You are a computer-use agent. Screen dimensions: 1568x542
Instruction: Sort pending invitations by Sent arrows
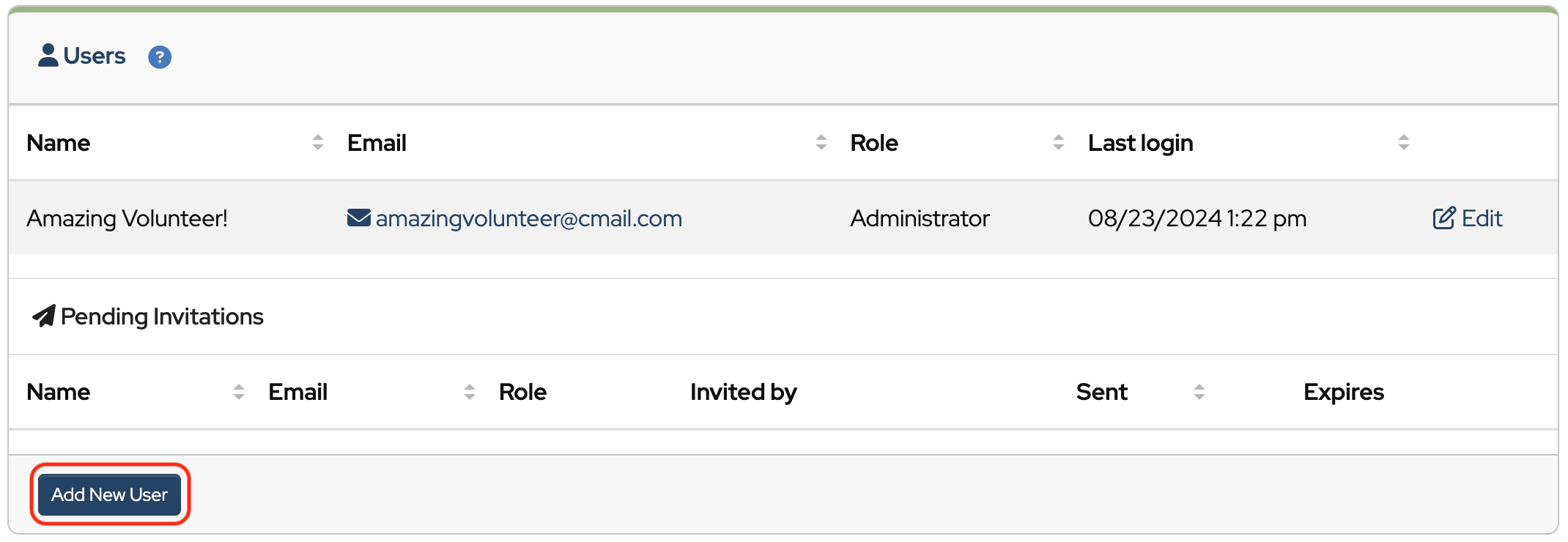pyautogui.click(x=1199, y=392)
